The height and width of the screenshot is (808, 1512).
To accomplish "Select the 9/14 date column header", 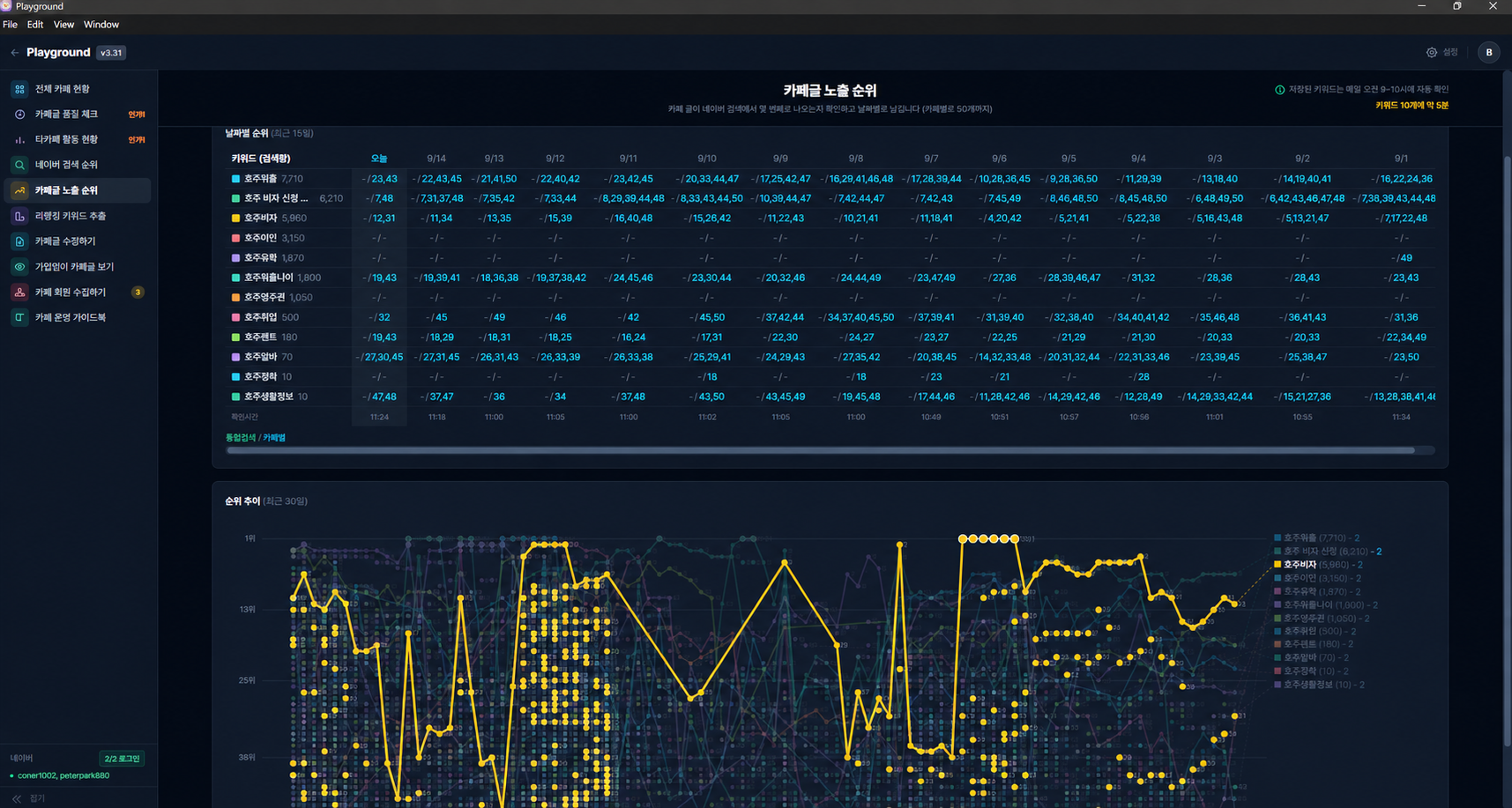I will coord(436,159).
